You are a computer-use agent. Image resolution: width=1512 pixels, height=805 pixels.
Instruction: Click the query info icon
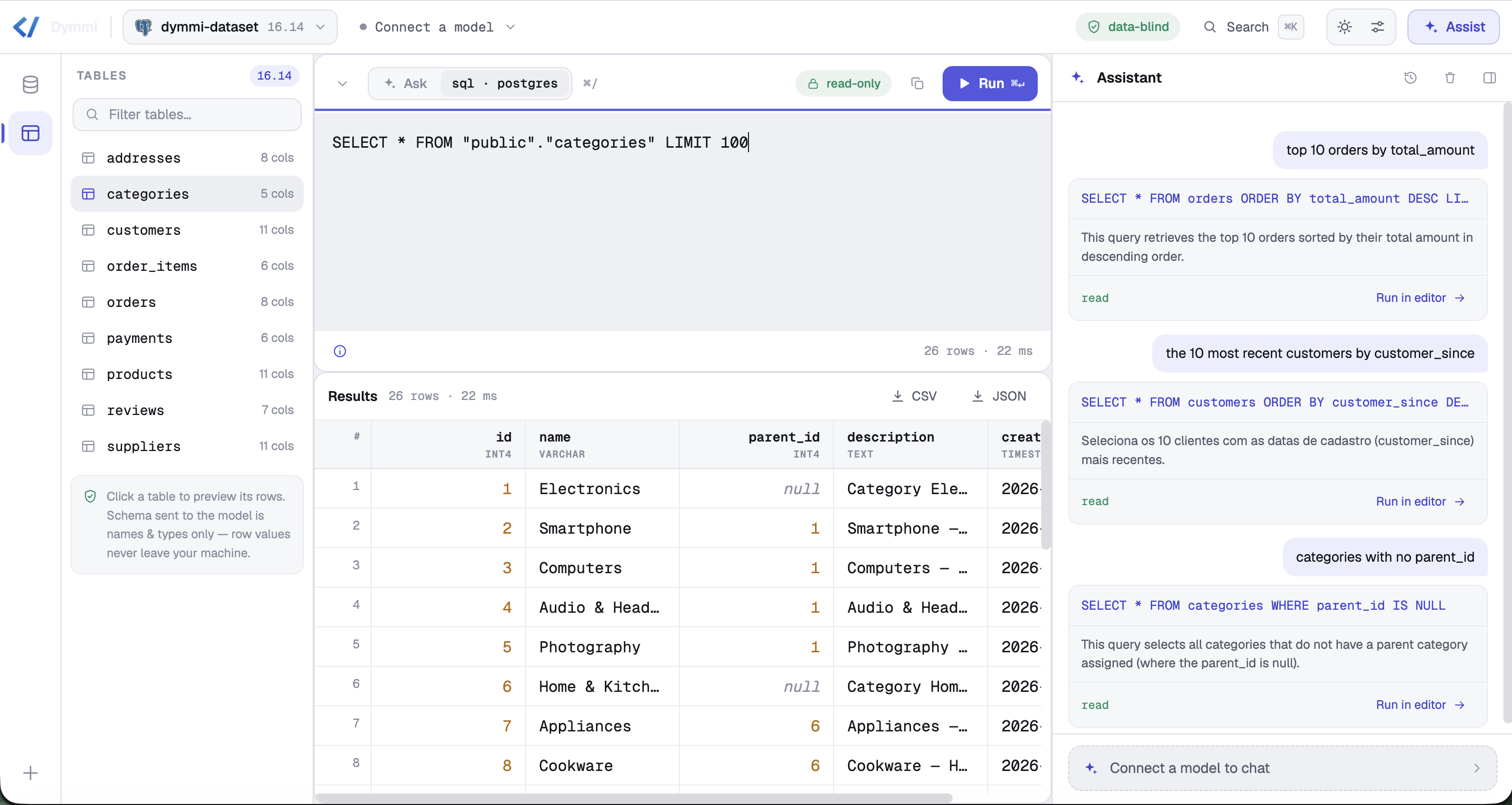pos(340,351)
